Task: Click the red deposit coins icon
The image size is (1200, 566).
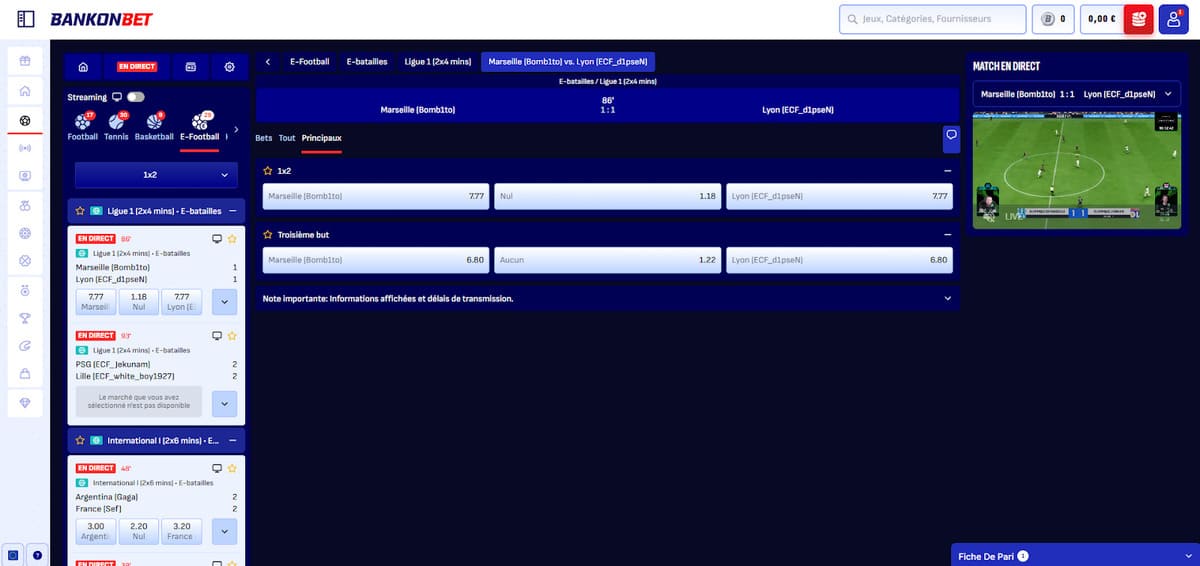Action: [1138, 19]
